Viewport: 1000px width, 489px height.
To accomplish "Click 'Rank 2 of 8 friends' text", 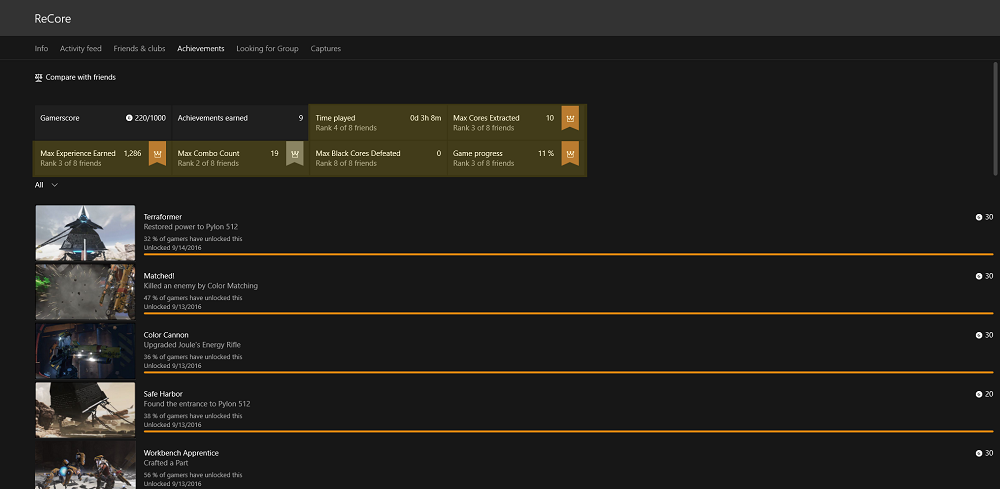I will [x=208, y=164].
